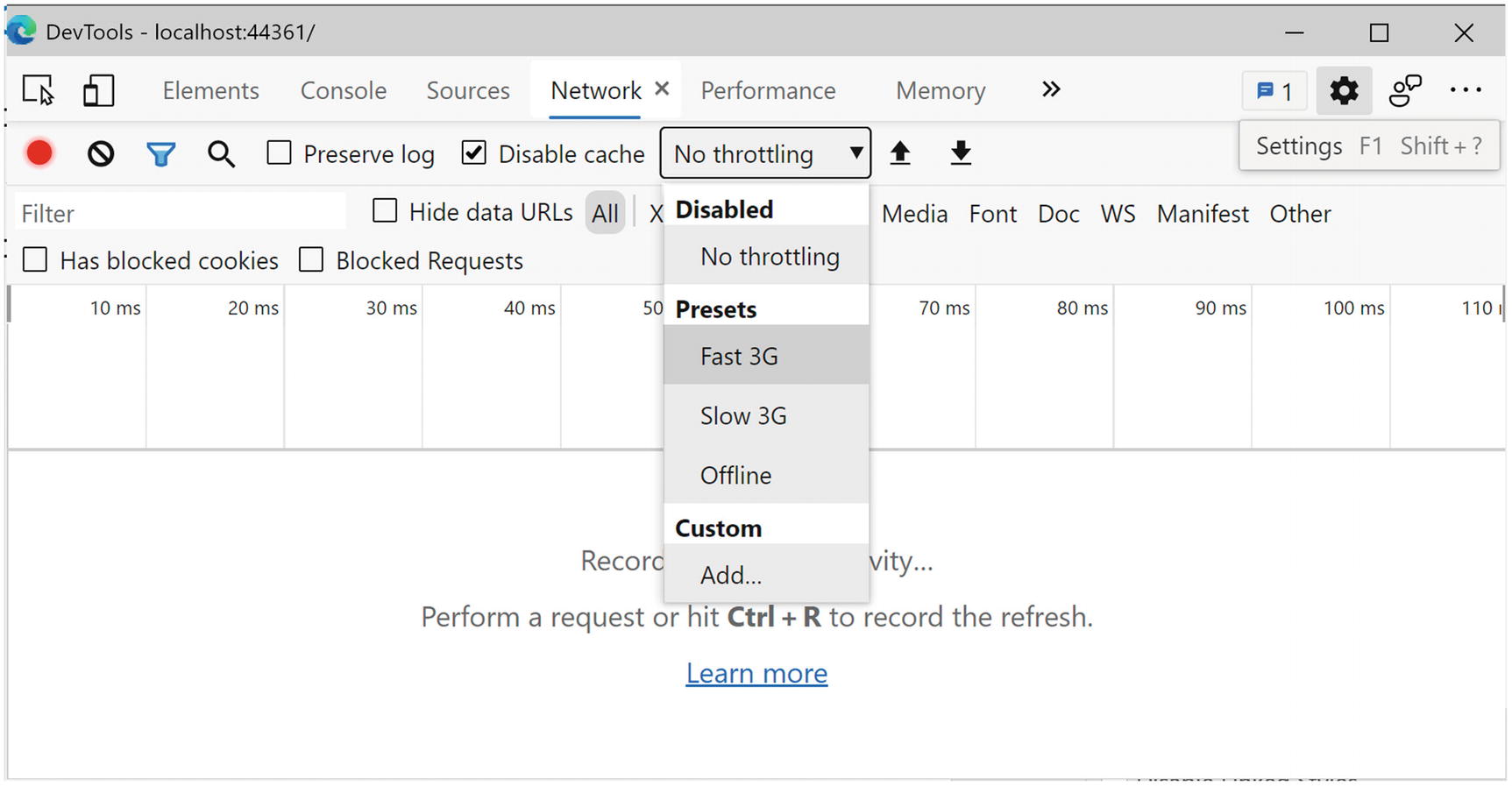Toggle the filter funnel icon
1512x786 pixels.
click(160, 154)
